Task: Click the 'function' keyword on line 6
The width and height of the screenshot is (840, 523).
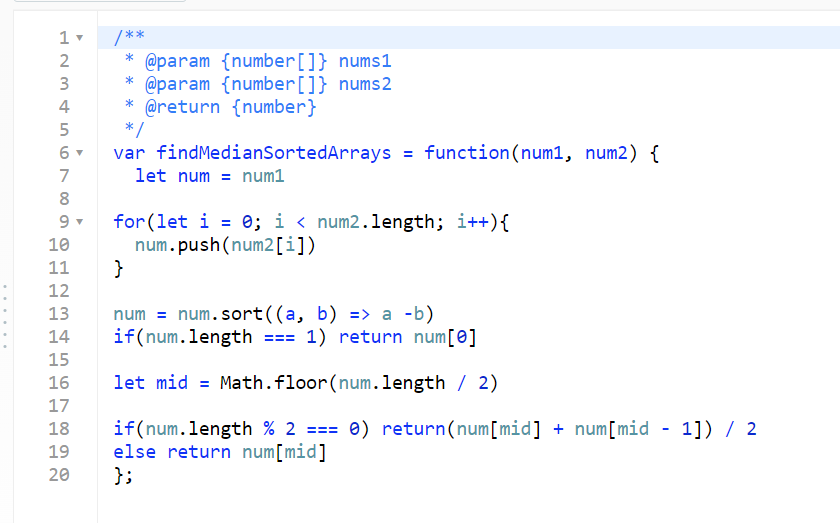Action: 467,153
